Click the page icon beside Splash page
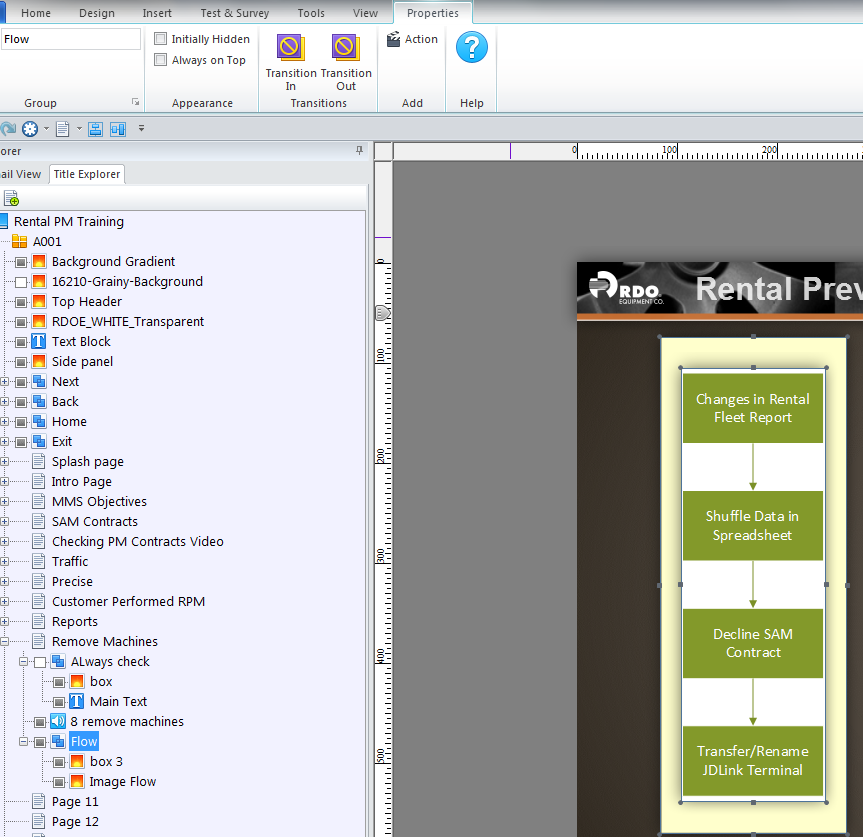 pyautogui.click(x=39, y=461)
